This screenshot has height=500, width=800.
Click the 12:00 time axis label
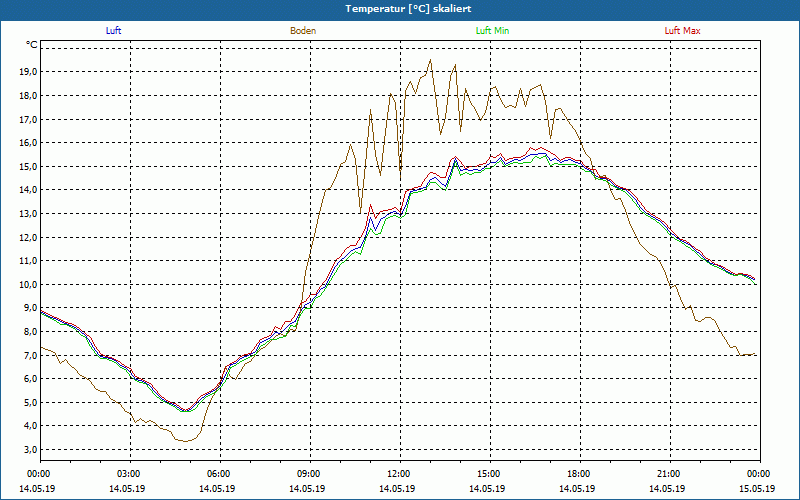399,474
